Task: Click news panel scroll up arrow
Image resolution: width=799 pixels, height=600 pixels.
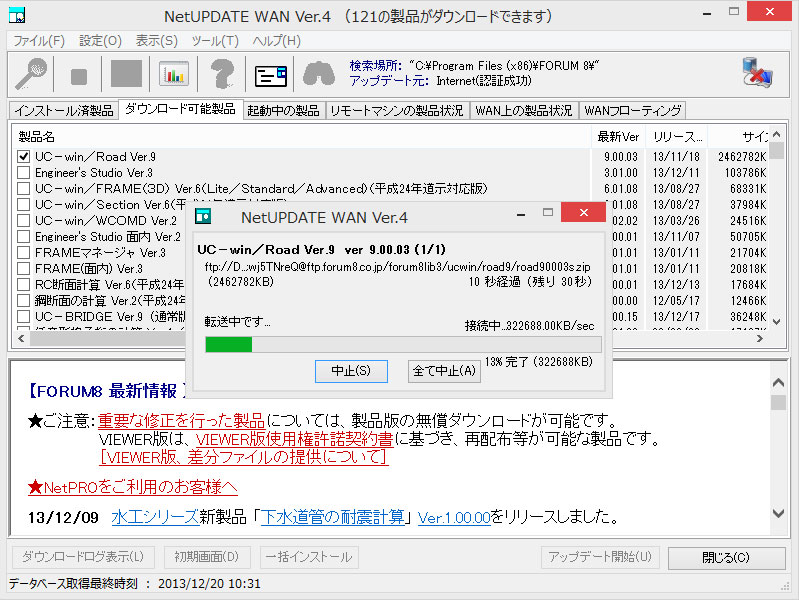Action: [x=778, y=382]
